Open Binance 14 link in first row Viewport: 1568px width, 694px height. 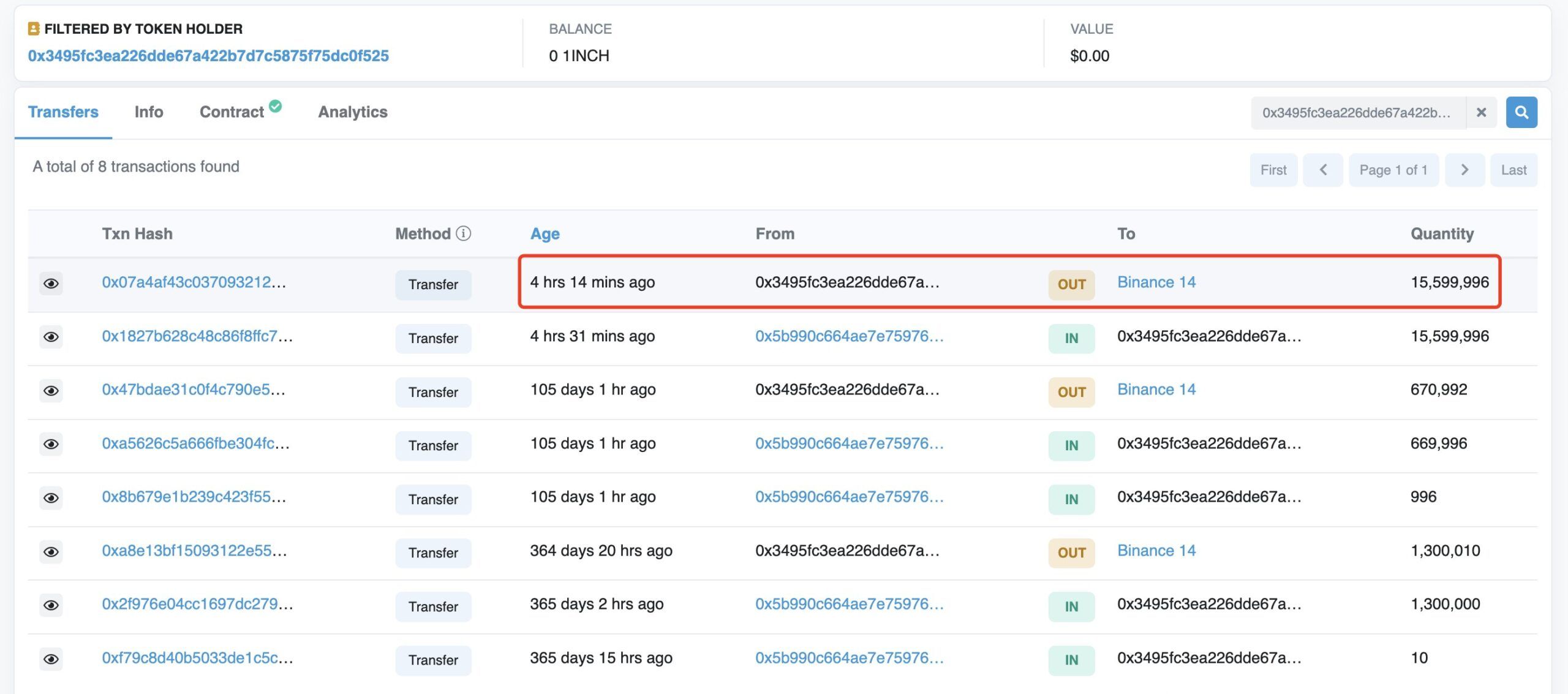pos(1156,282)
